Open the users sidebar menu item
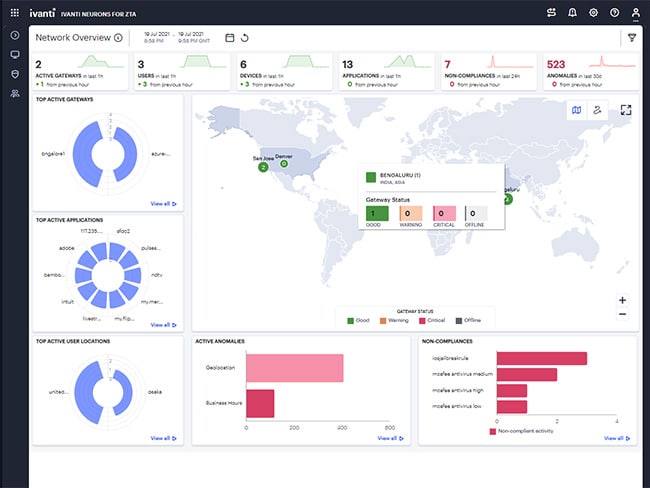 pos(15,93)
